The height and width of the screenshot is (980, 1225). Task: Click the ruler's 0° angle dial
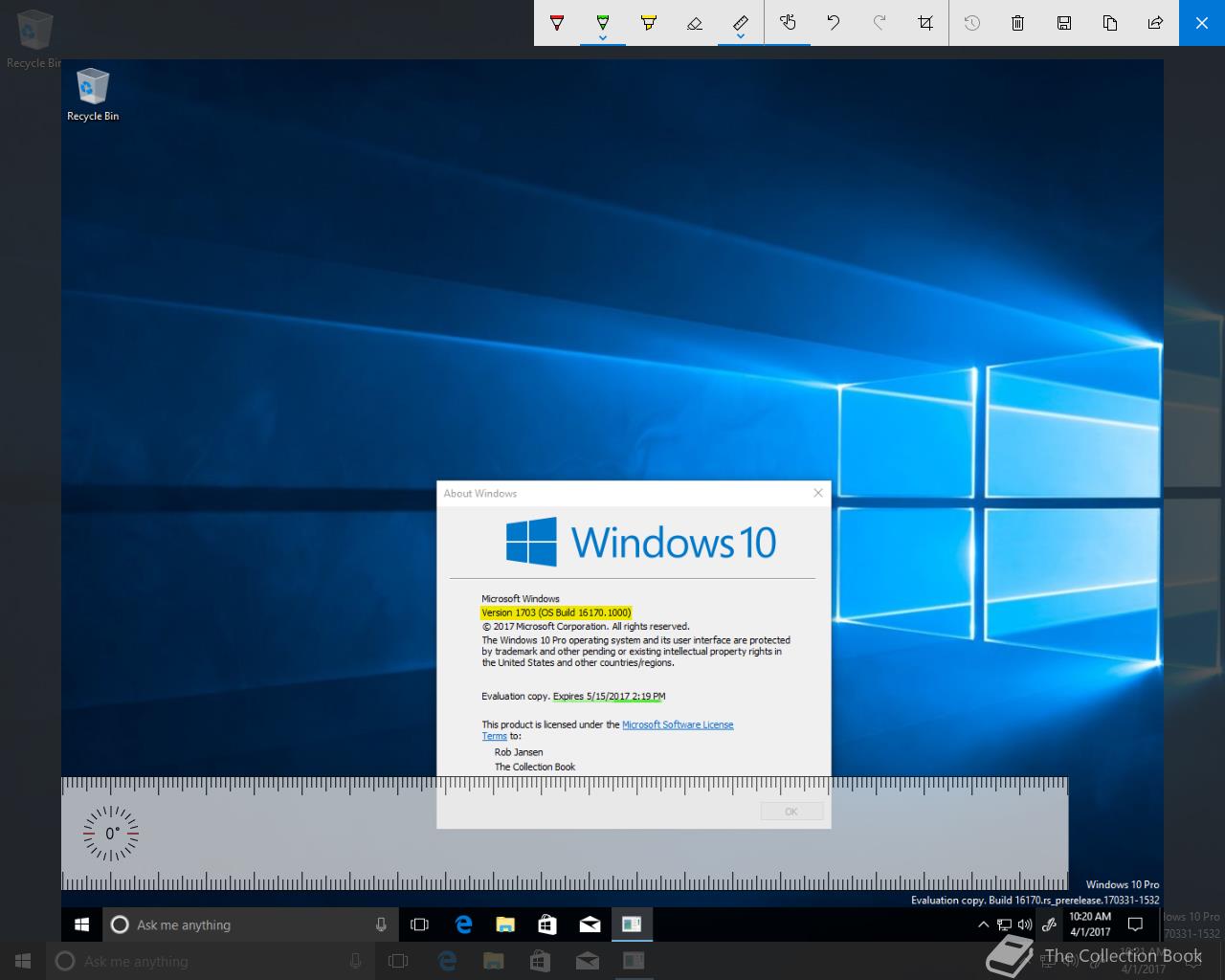click(111, 834)
